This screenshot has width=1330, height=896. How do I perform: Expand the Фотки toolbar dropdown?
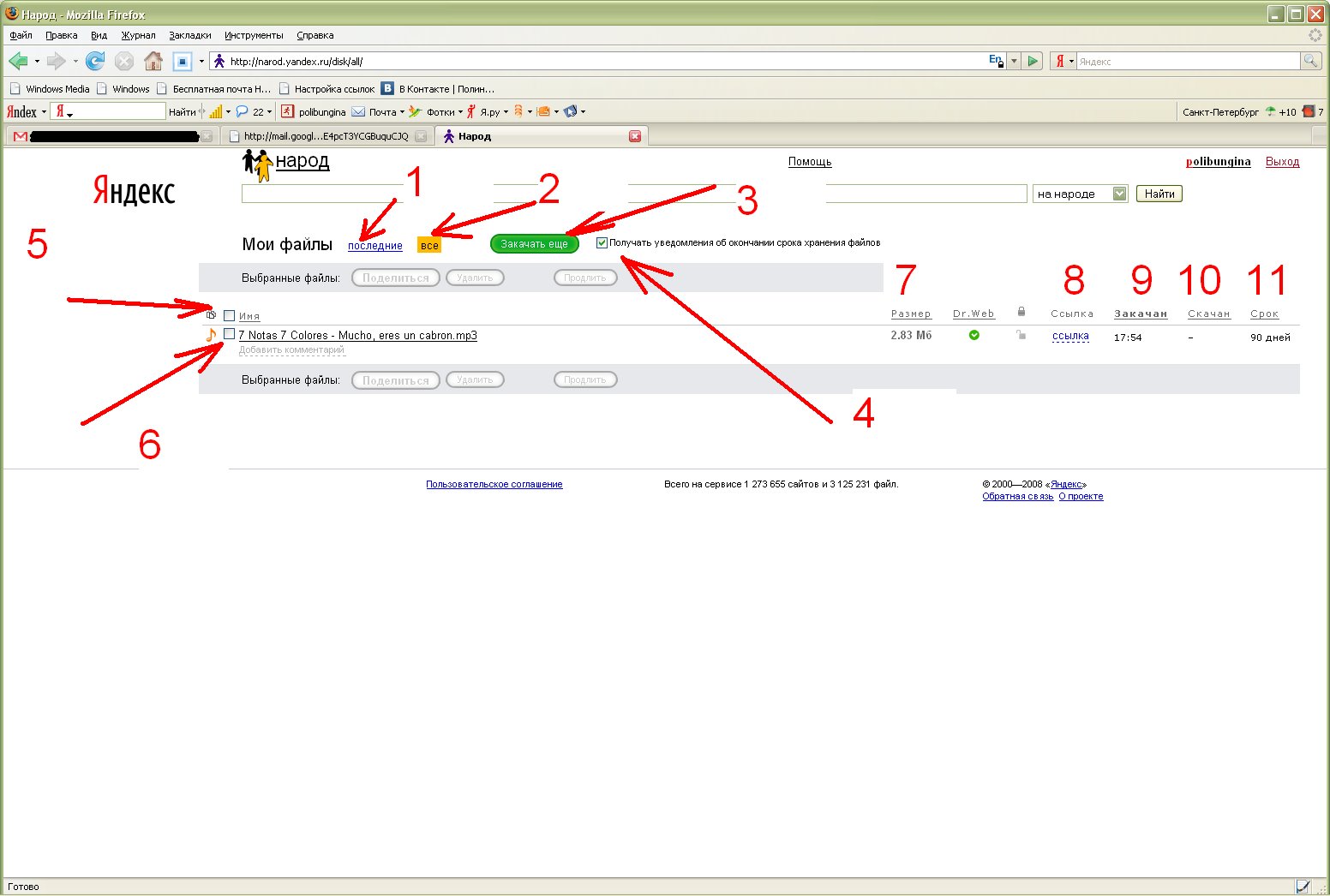point(460,111)
